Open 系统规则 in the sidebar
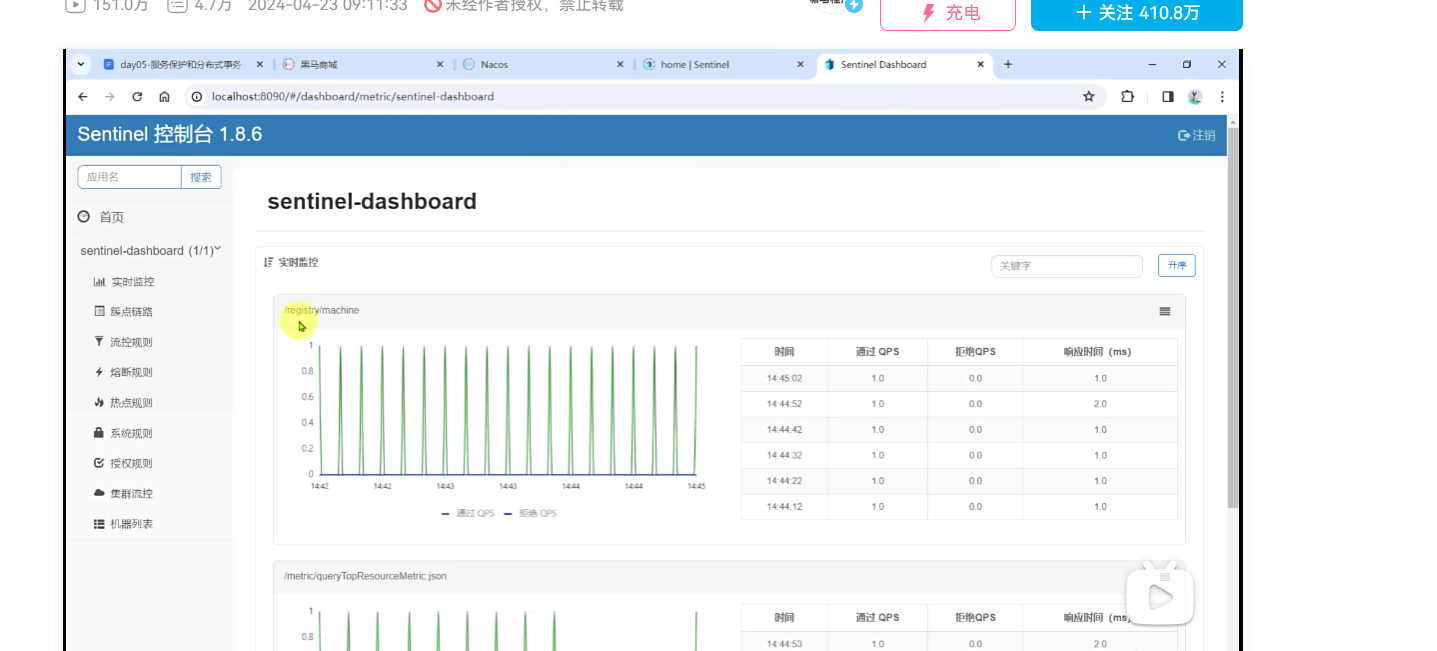Screen dimensions: 1437x651 [123, 433]
